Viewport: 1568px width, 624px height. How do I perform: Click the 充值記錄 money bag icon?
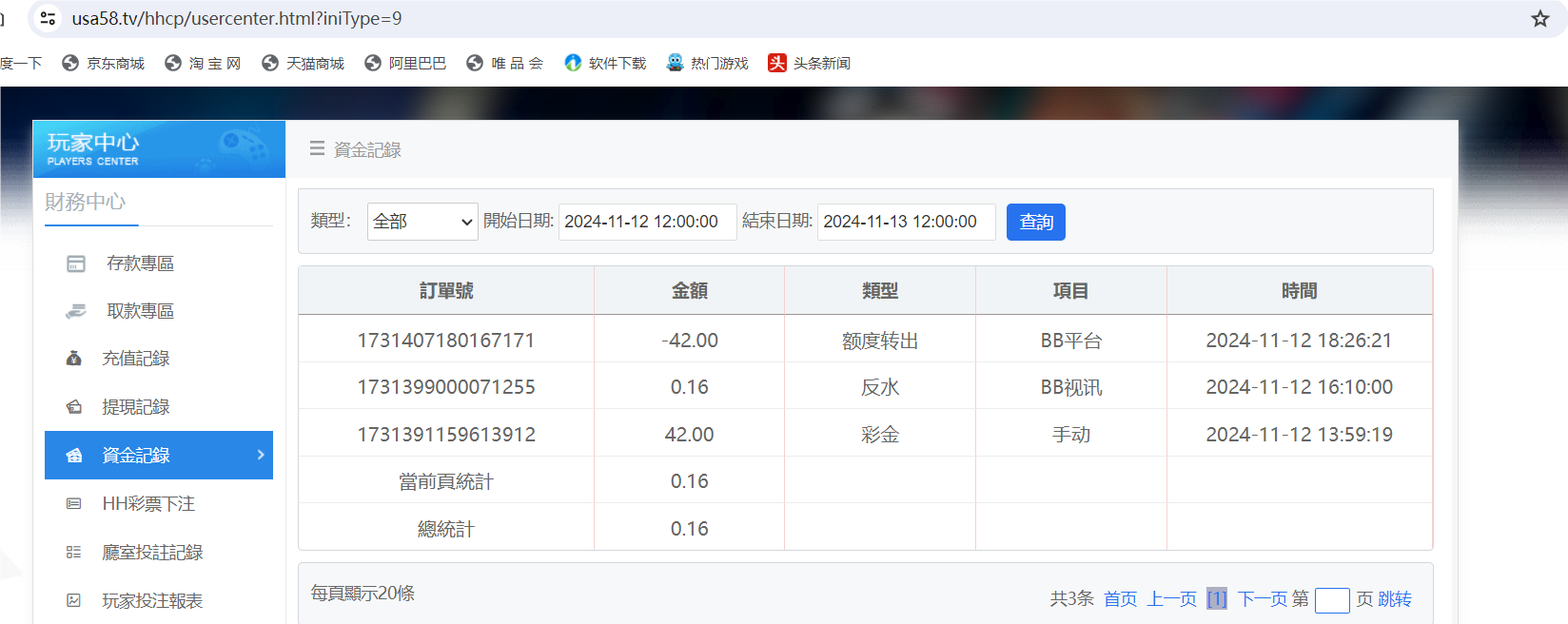tap(74, 359)
